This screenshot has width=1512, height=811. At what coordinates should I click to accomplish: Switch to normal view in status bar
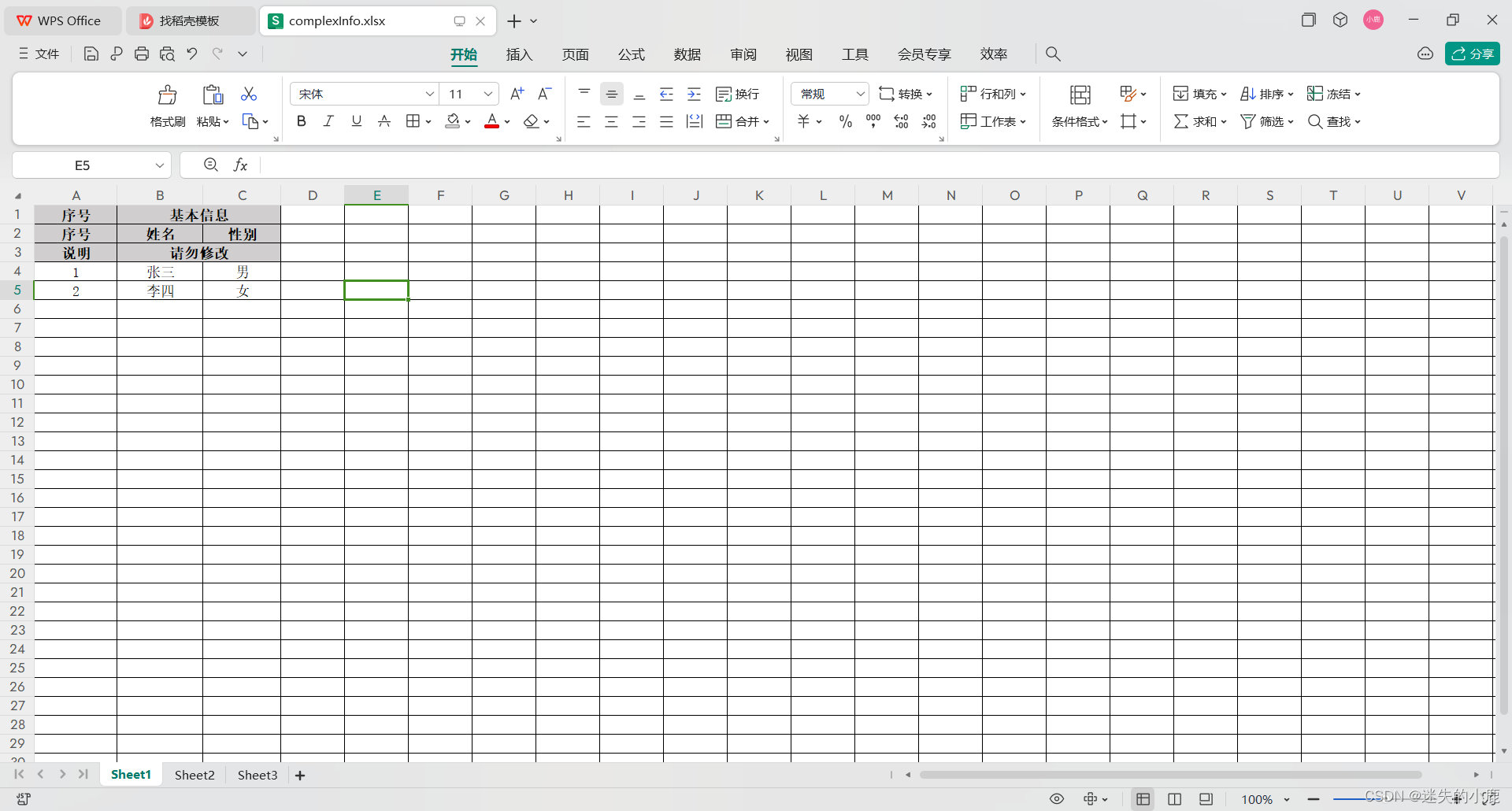pyautogui.click(x=1143, y=798)
